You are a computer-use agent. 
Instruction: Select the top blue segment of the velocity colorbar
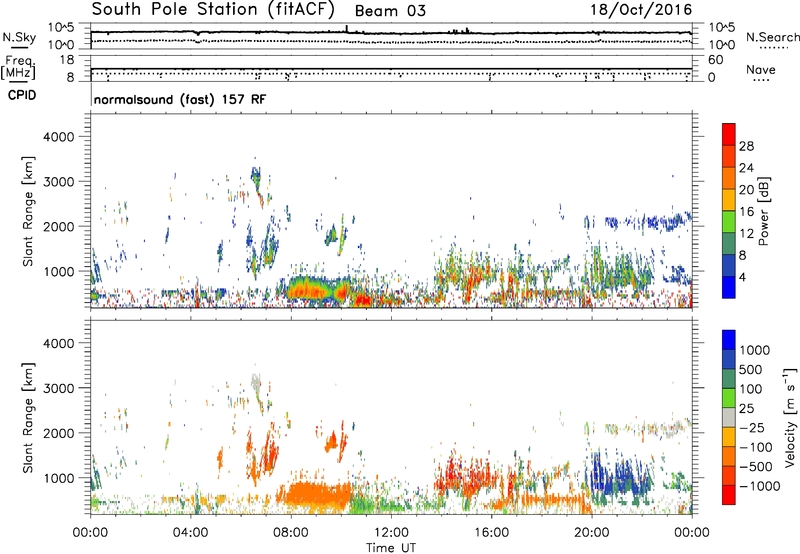729,340
